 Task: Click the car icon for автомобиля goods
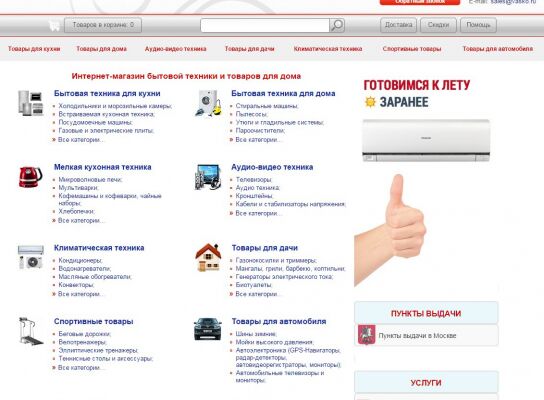207,329
